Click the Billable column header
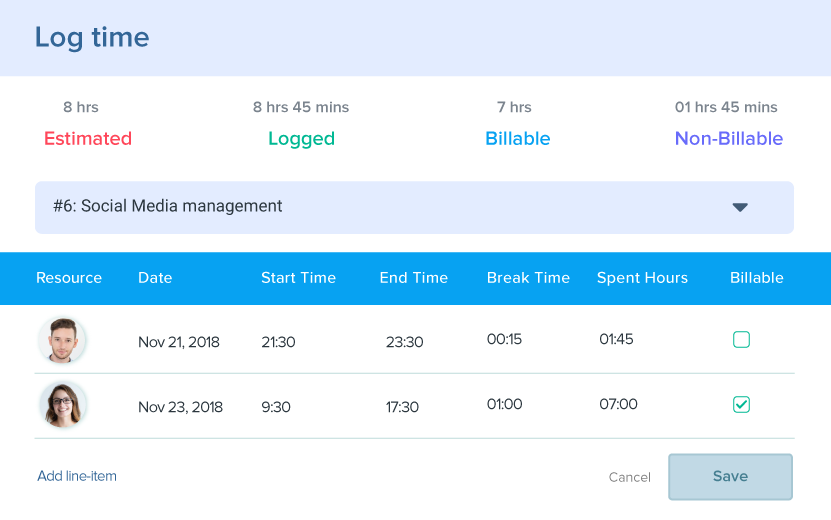This screenshot has width=831, height=520. click(757, 278)
